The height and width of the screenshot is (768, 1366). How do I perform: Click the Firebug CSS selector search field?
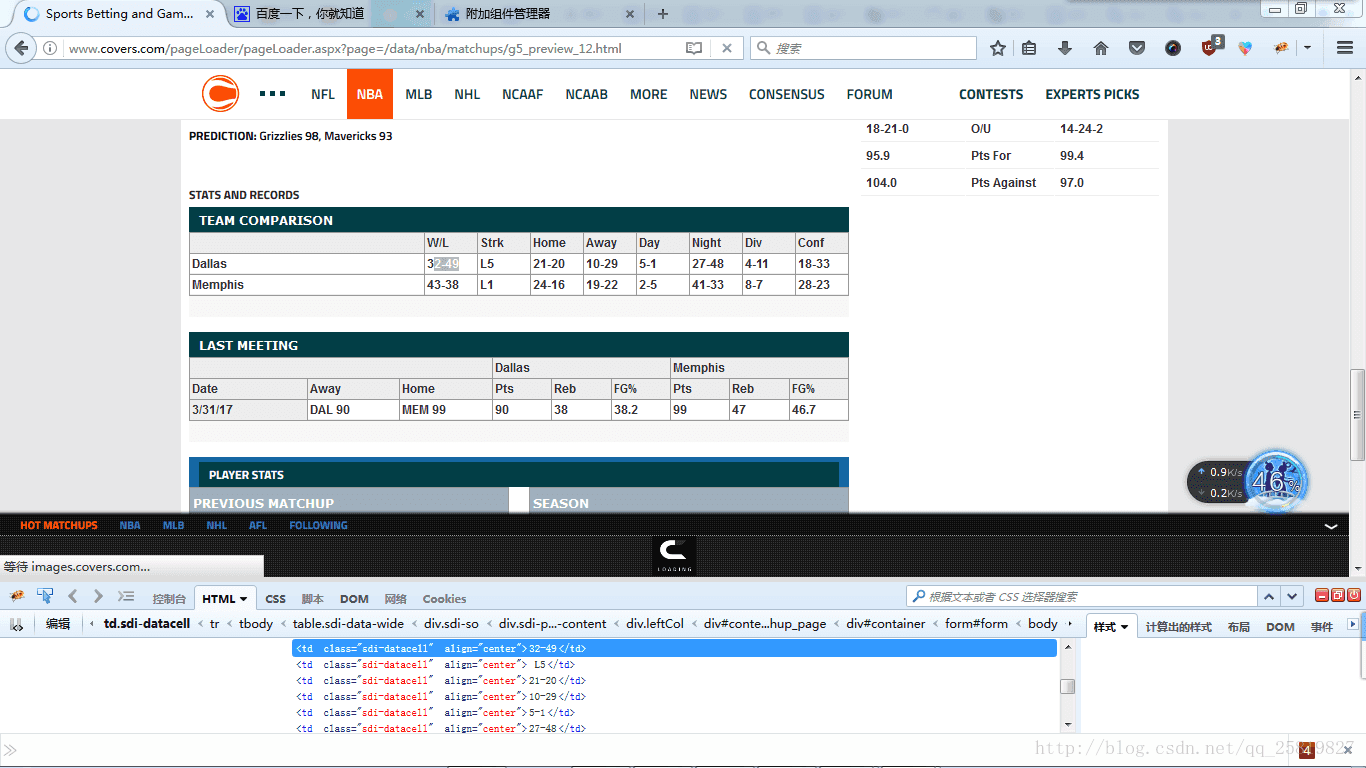point(1080,596)
